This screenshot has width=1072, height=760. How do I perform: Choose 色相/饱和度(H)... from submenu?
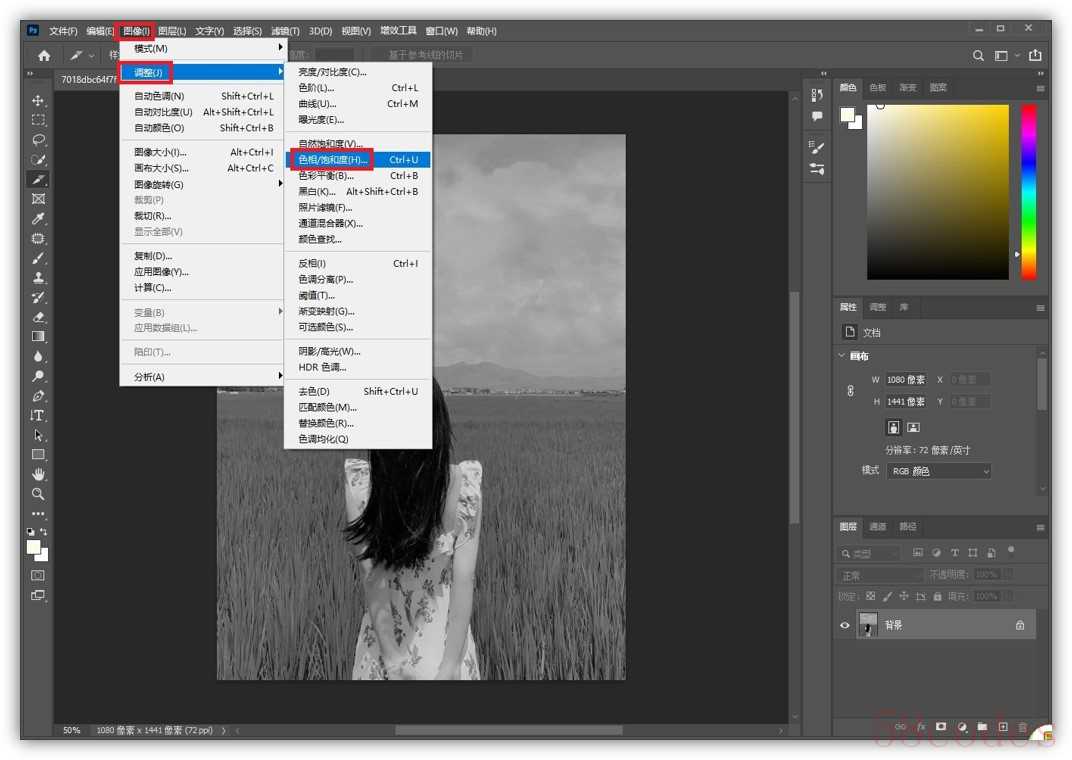[358, 159]
